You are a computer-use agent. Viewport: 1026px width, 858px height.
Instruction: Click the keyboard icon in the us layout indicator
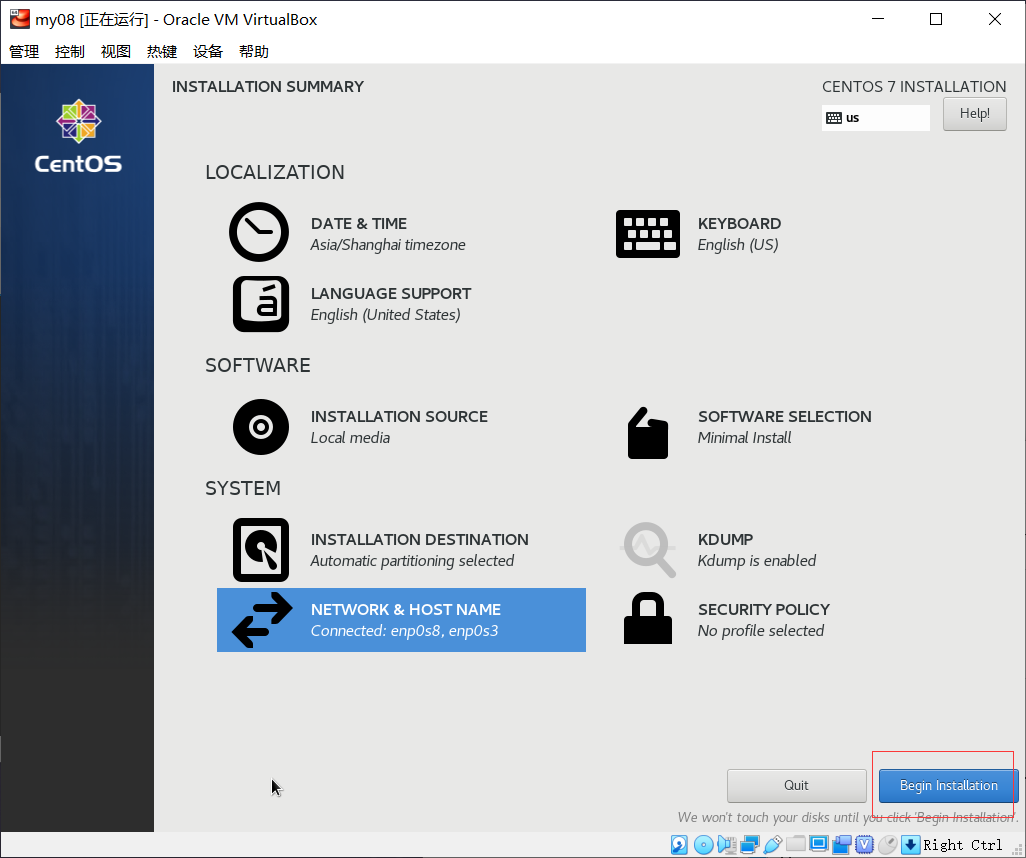coord(834,118)
